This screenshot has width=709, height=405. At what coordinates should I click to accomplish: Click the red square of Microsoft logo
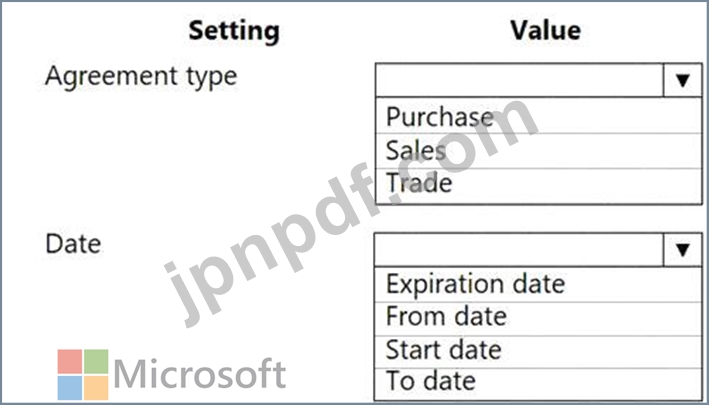coord(69,361)
